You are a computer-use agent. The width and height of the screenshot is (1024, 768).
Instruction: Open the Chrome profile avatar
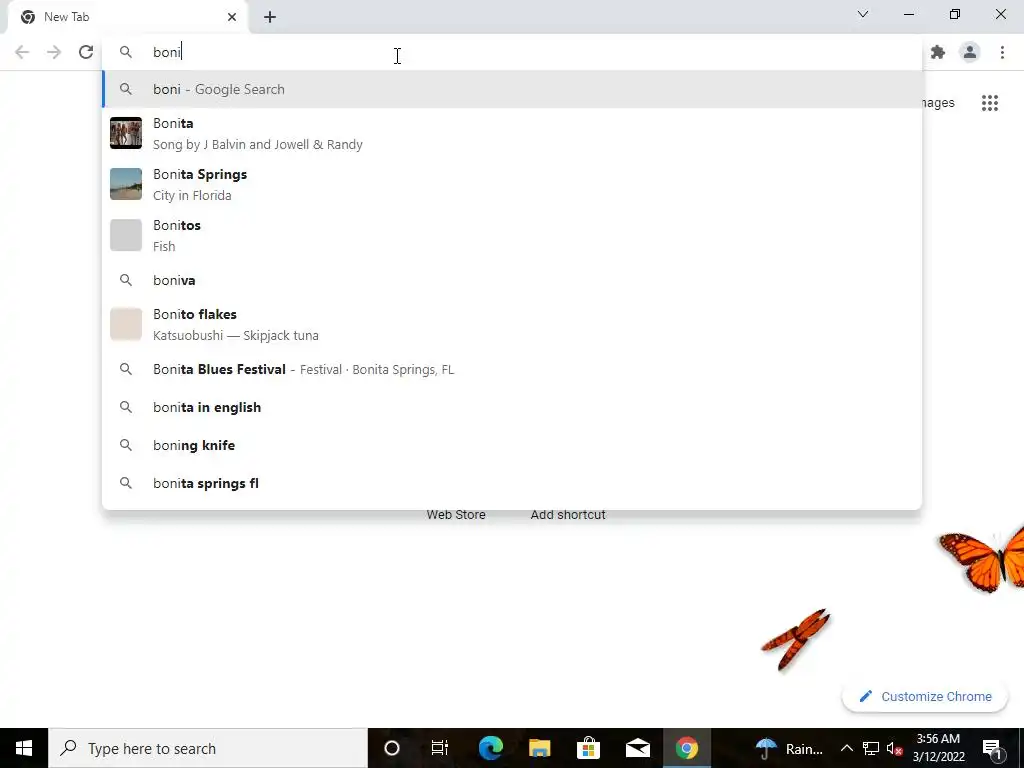970,52
